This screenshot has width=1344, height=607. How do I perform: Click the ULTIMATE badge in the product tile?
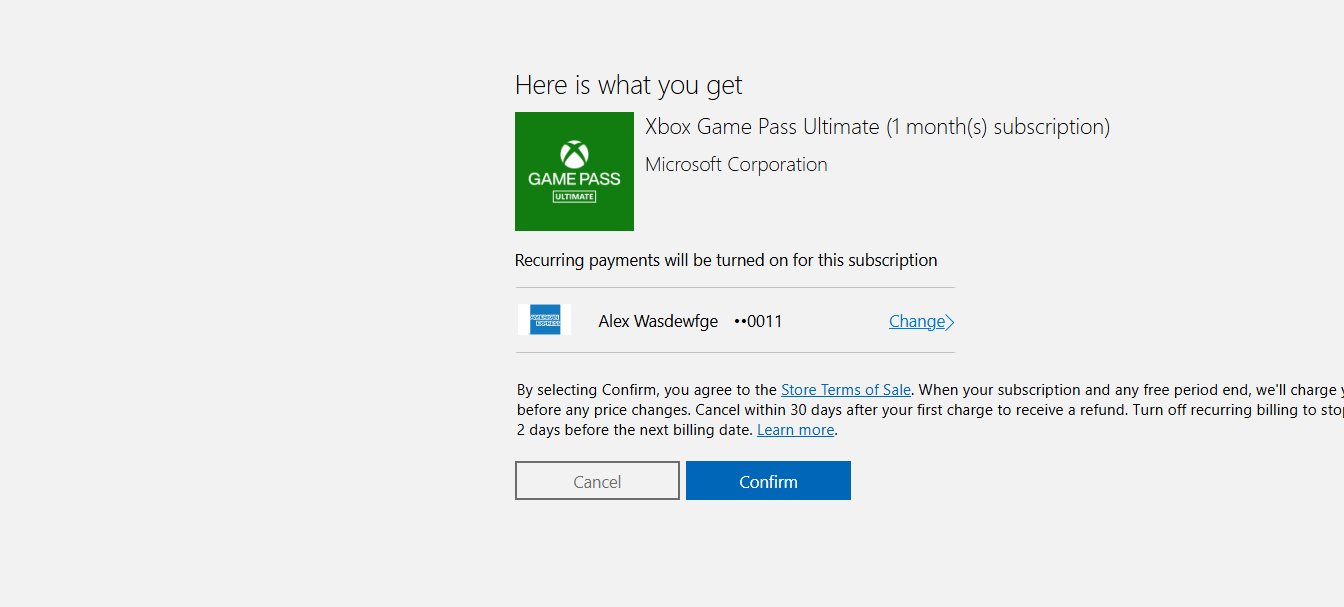tap(574, 196)
